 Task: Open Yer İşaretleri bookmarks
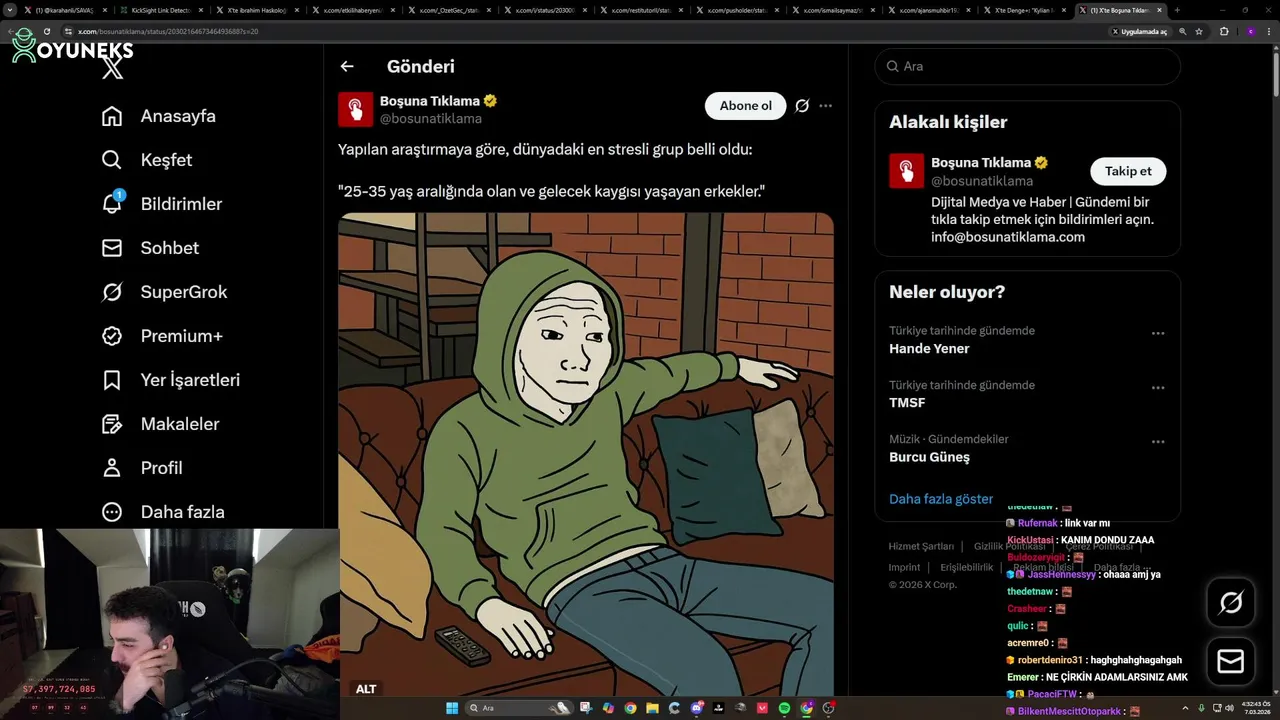pos(171,380)
